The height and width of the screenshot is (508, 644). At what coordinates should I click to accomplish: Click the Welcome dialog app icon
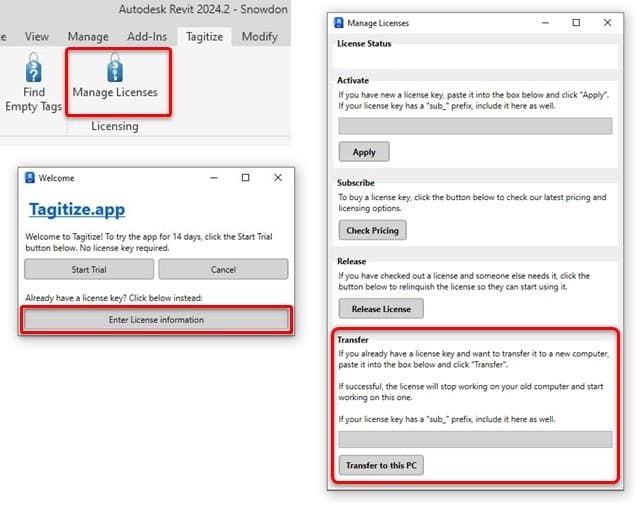(x=30, y=178)
